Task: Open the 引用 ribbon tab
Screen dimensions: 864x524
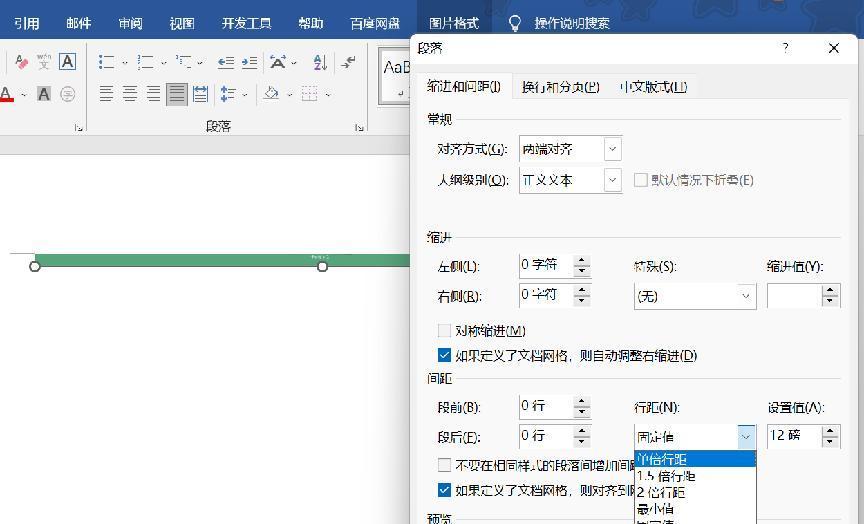Action: (x=26, y=23)
